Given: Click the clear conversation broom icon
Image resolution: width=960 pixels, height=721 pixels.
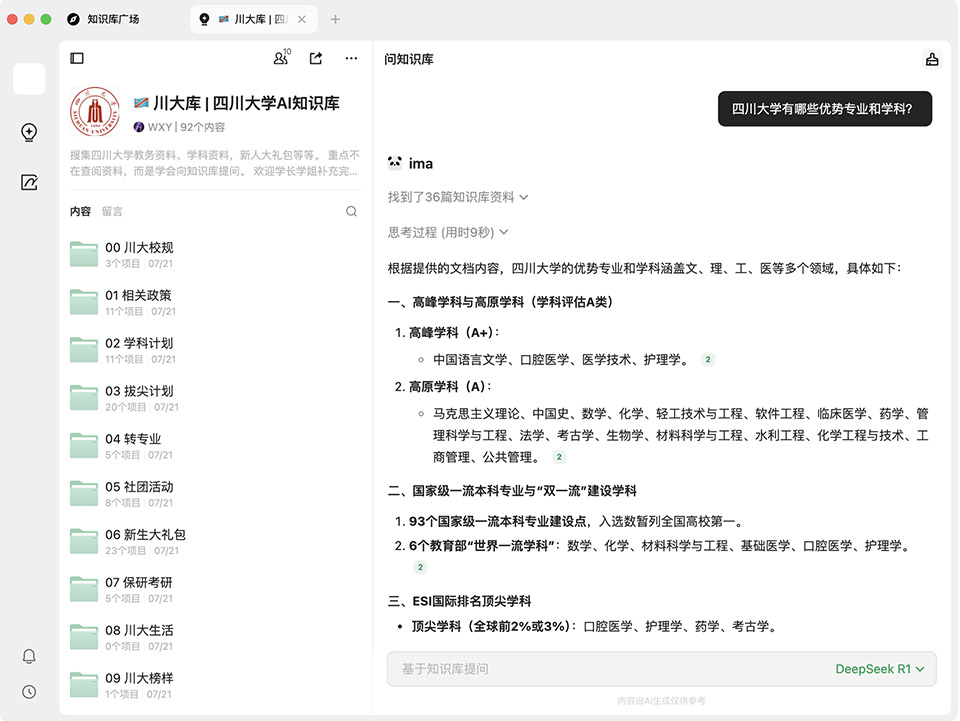Looking at the screenshot, I should point(932,59).
